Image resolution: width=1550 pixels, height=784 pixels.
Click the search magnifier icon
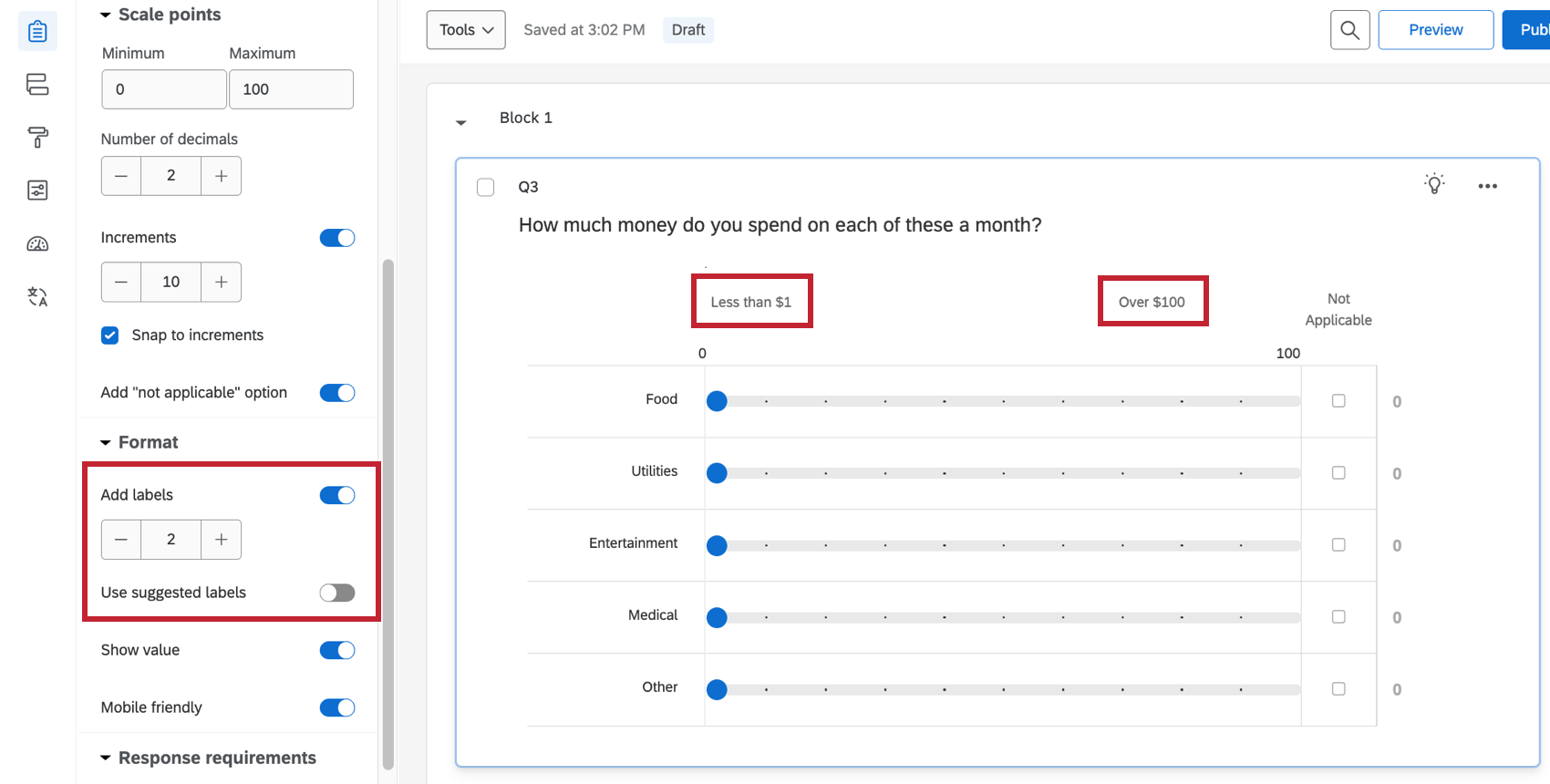1349,30
